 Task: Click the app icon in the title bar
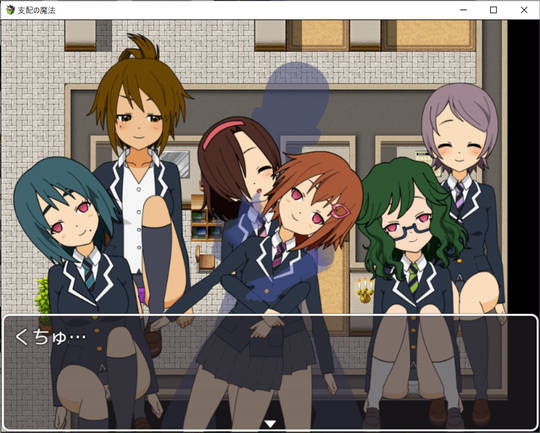11,10
